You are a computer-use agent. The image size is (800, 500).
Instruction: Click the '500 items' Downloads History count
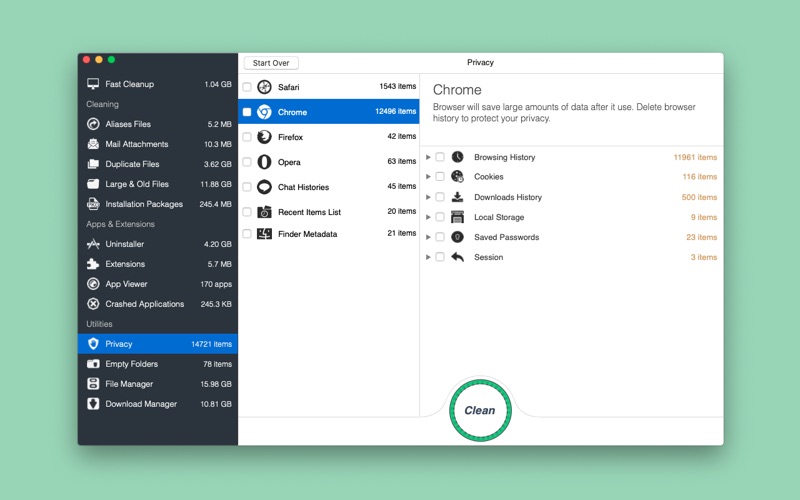[x=699, y=197]
